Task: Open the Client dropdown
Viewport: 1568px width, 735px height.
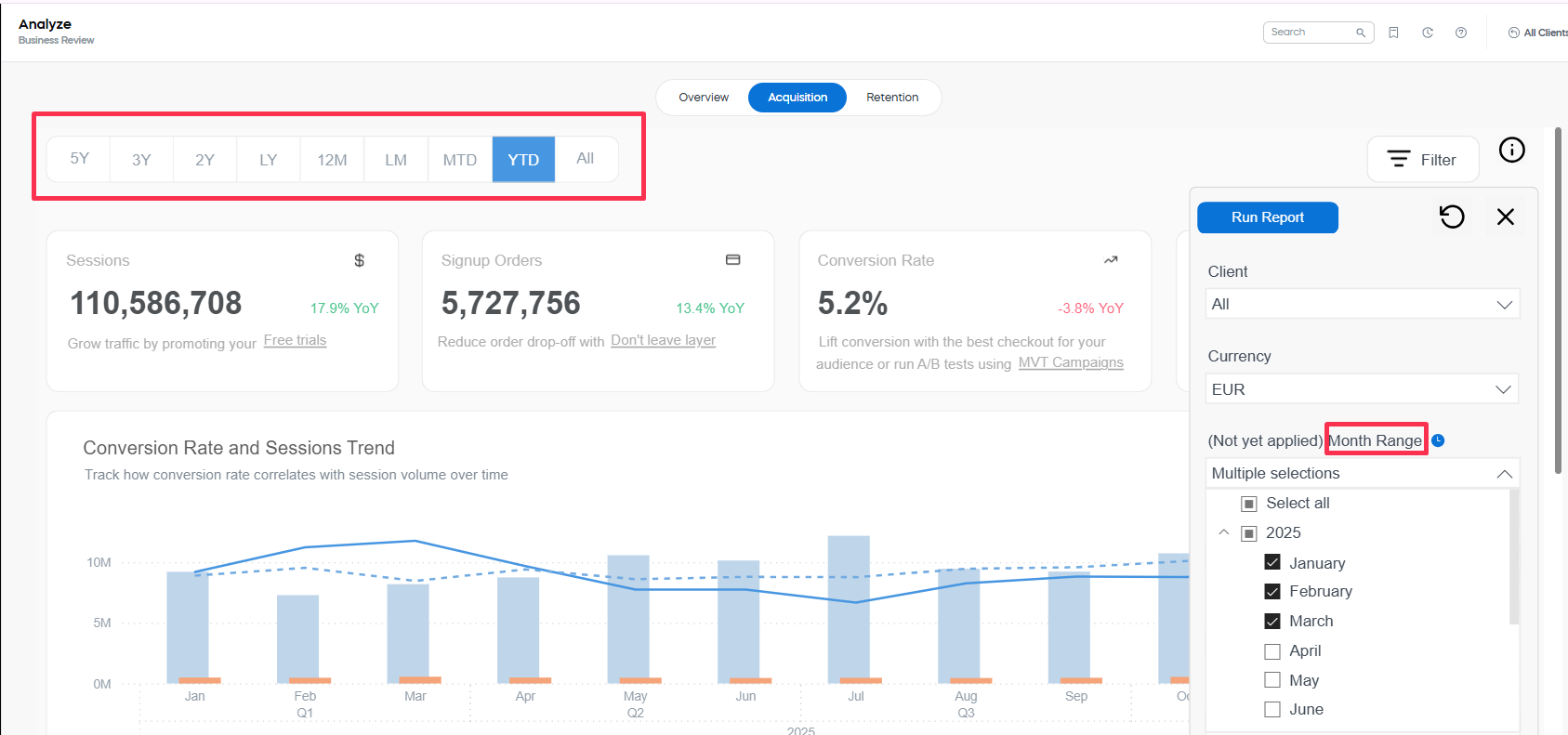Action: (x=1363, y=304)
